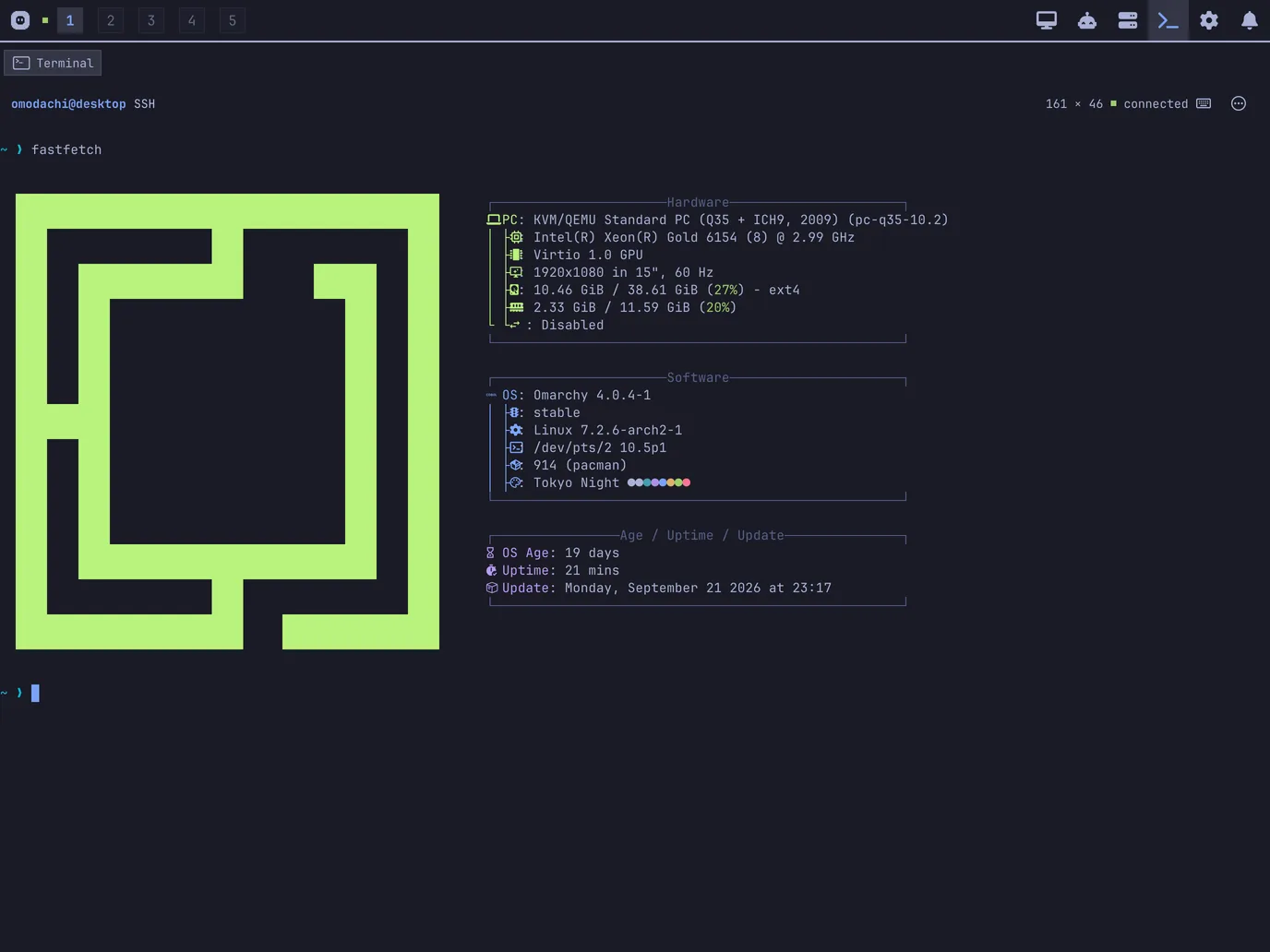The height and width of the screenshot is (952, 1270).
Task: Click the 161 × 46 terminal size
Action: 1074,104
